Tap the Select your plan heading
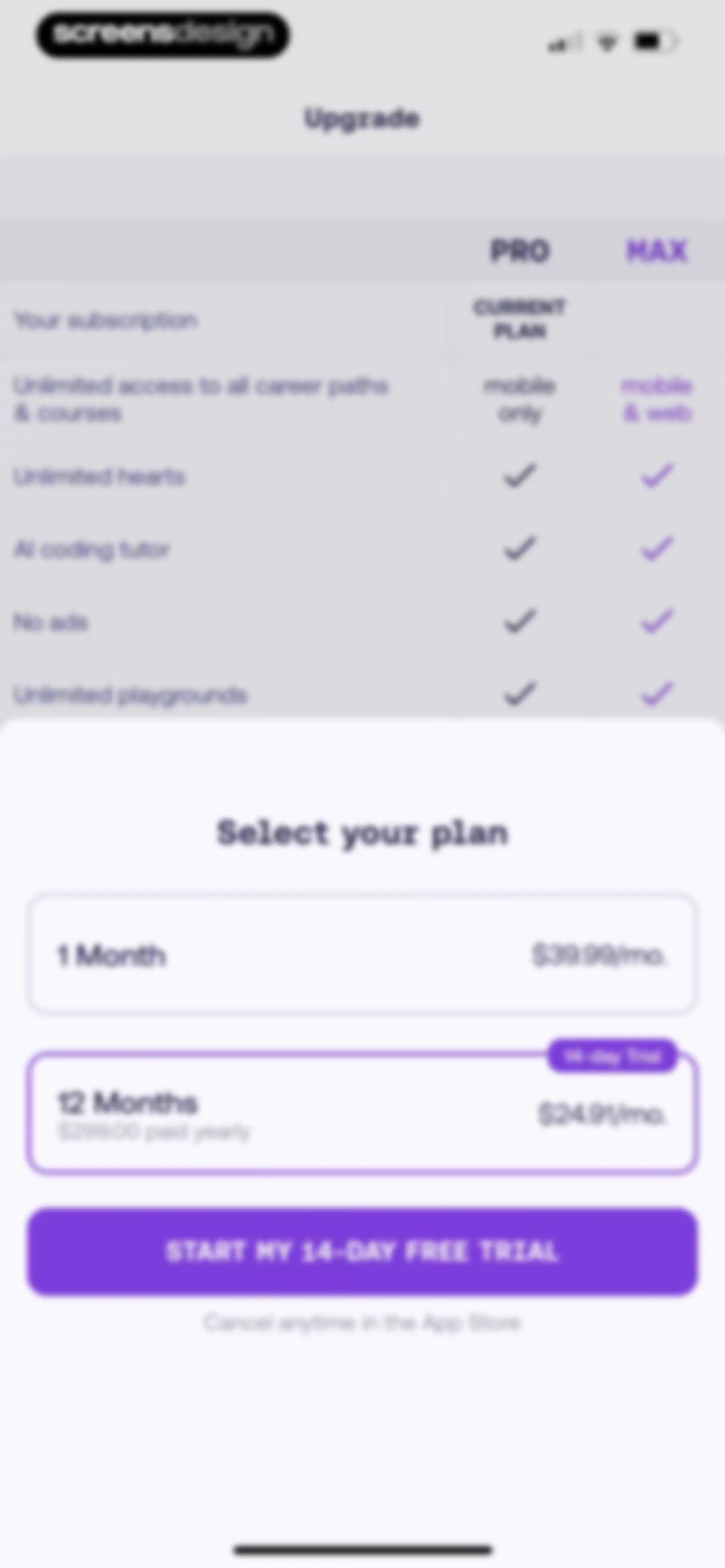Screen dimensions: 725x1568 (x=362, y=833)
